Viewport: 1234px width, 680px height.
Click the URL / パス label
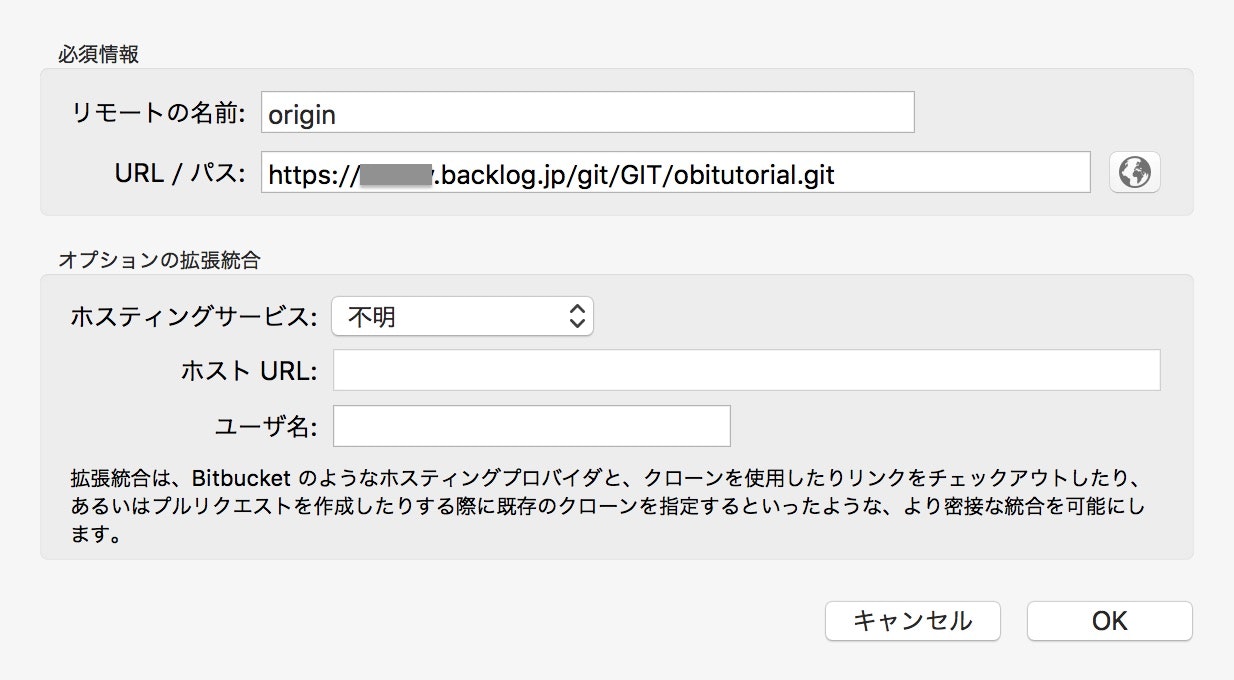click(181, 173)
